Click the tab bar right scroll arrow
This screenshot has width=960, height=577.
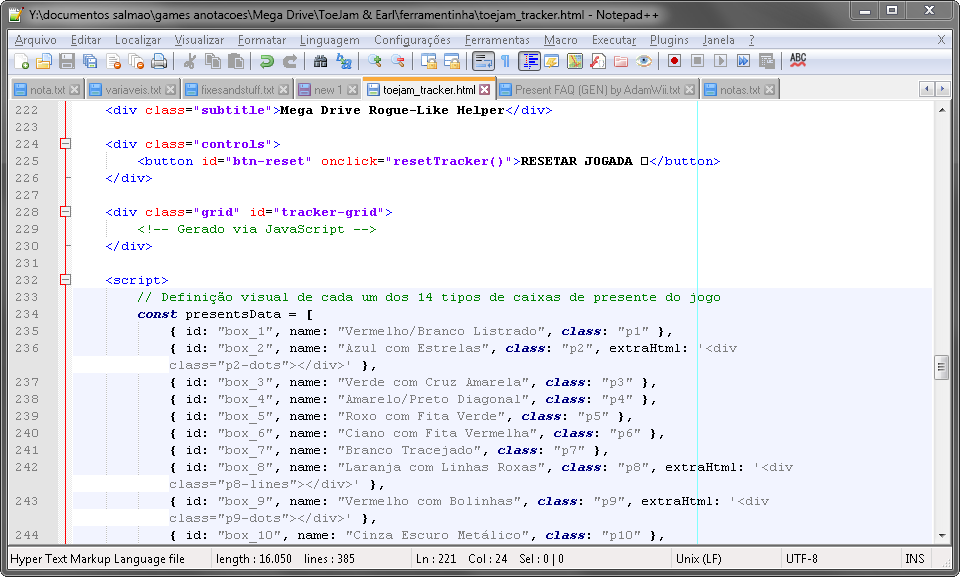point(943,89)
